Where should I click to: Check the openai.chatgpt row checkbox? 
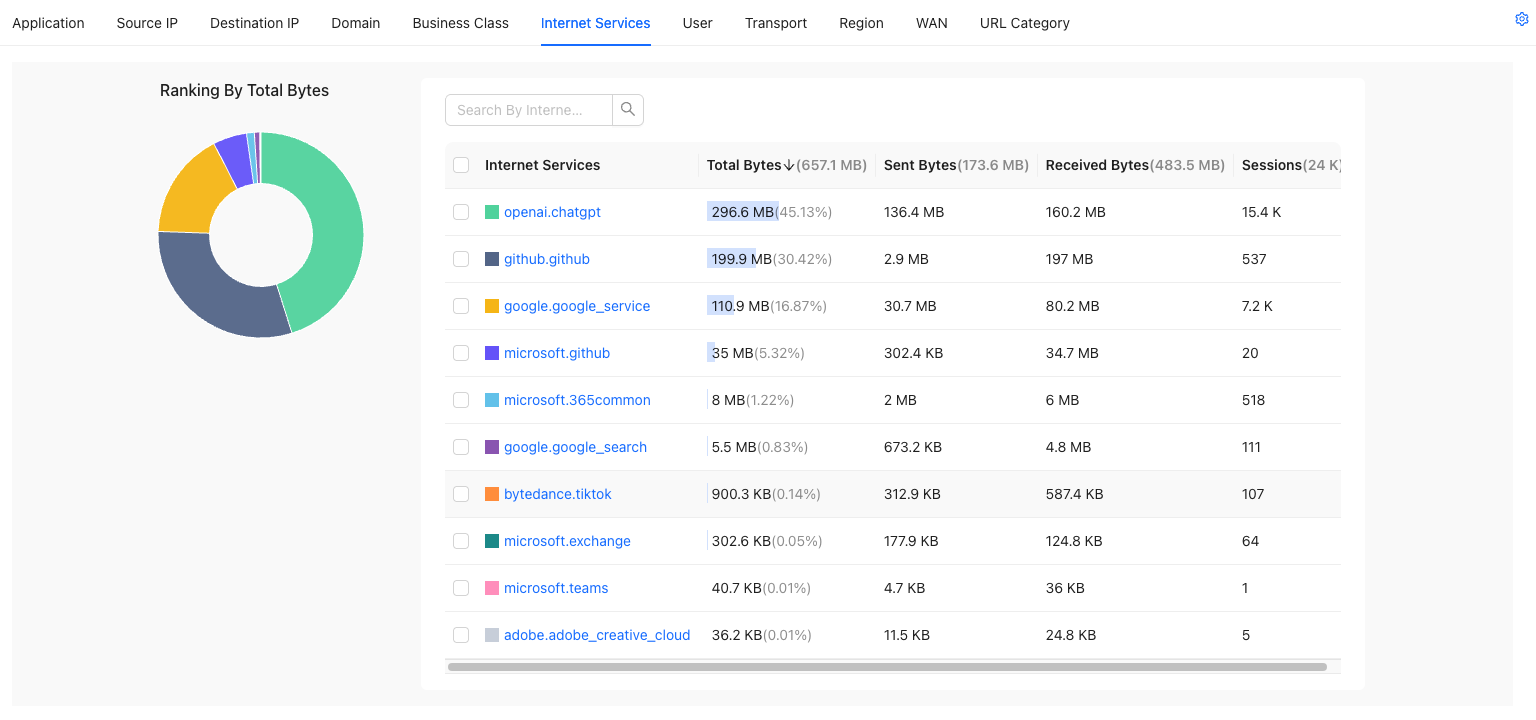click(x=461, y=212)
